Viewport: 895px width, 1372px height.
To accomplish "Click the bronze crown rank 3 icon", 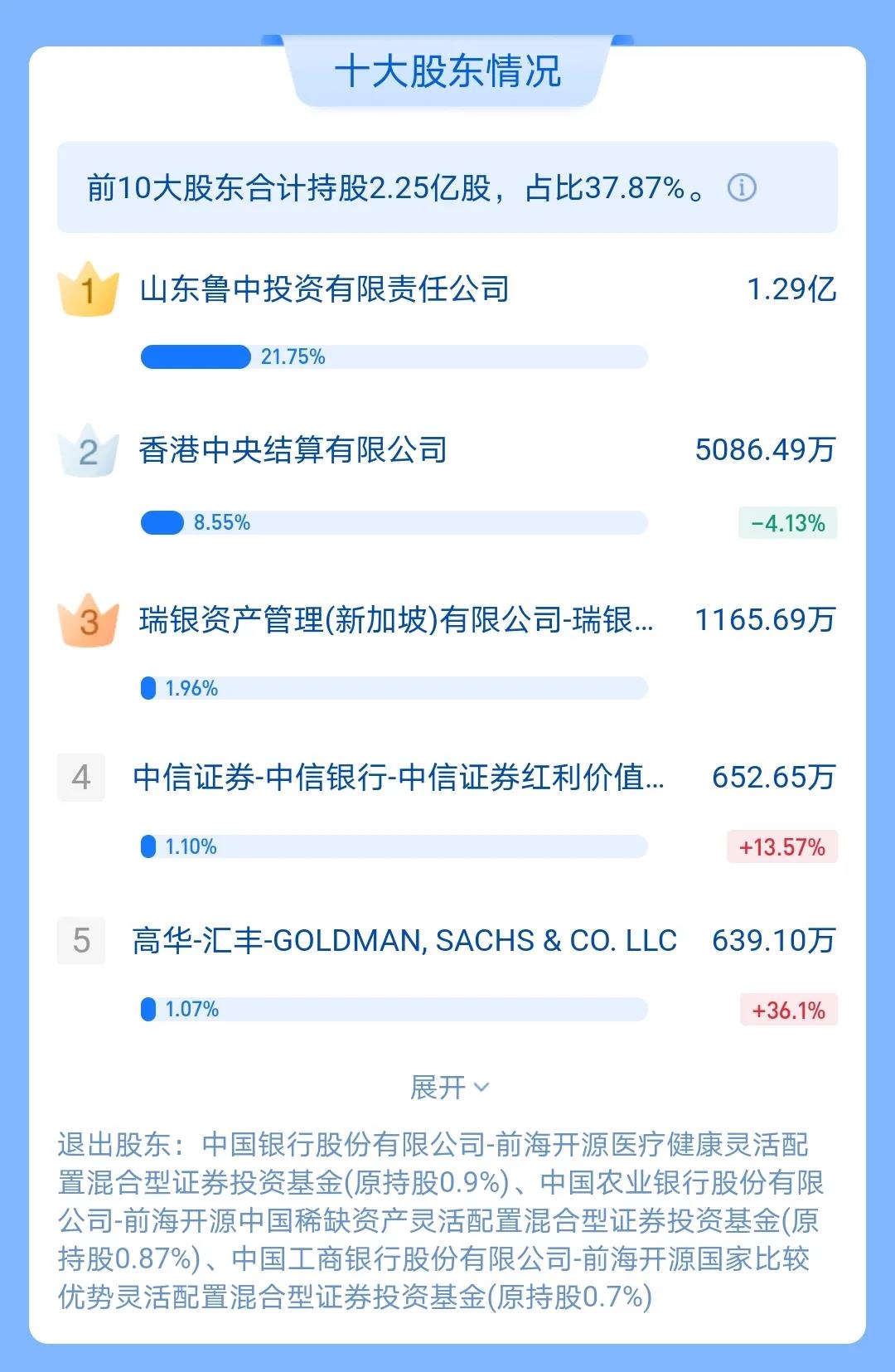I will (x=88, y=620).
